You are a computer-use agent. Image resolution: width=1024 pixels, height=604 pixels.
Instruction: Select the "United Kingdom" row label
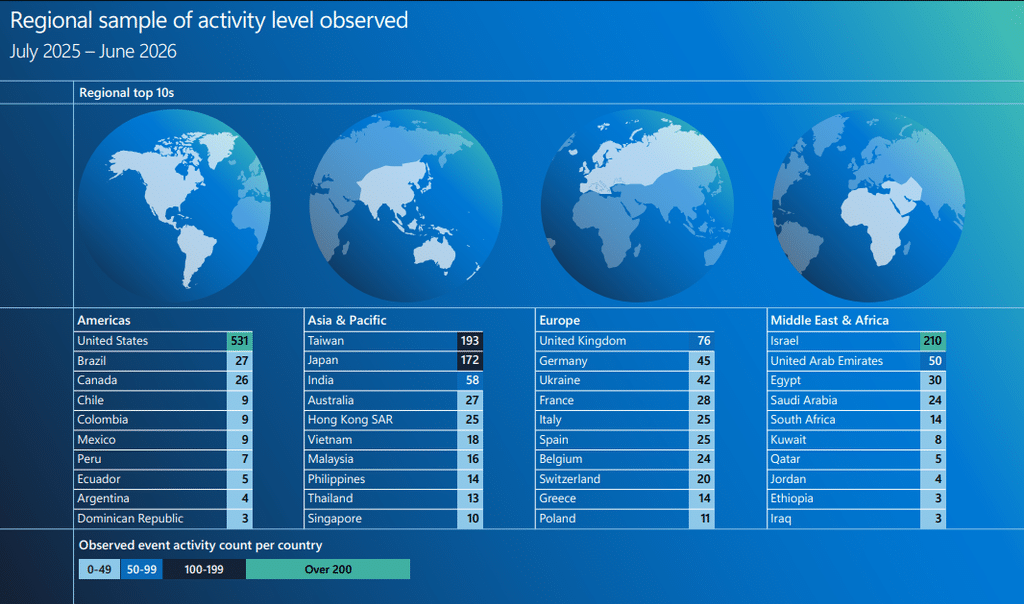(583, 341)
